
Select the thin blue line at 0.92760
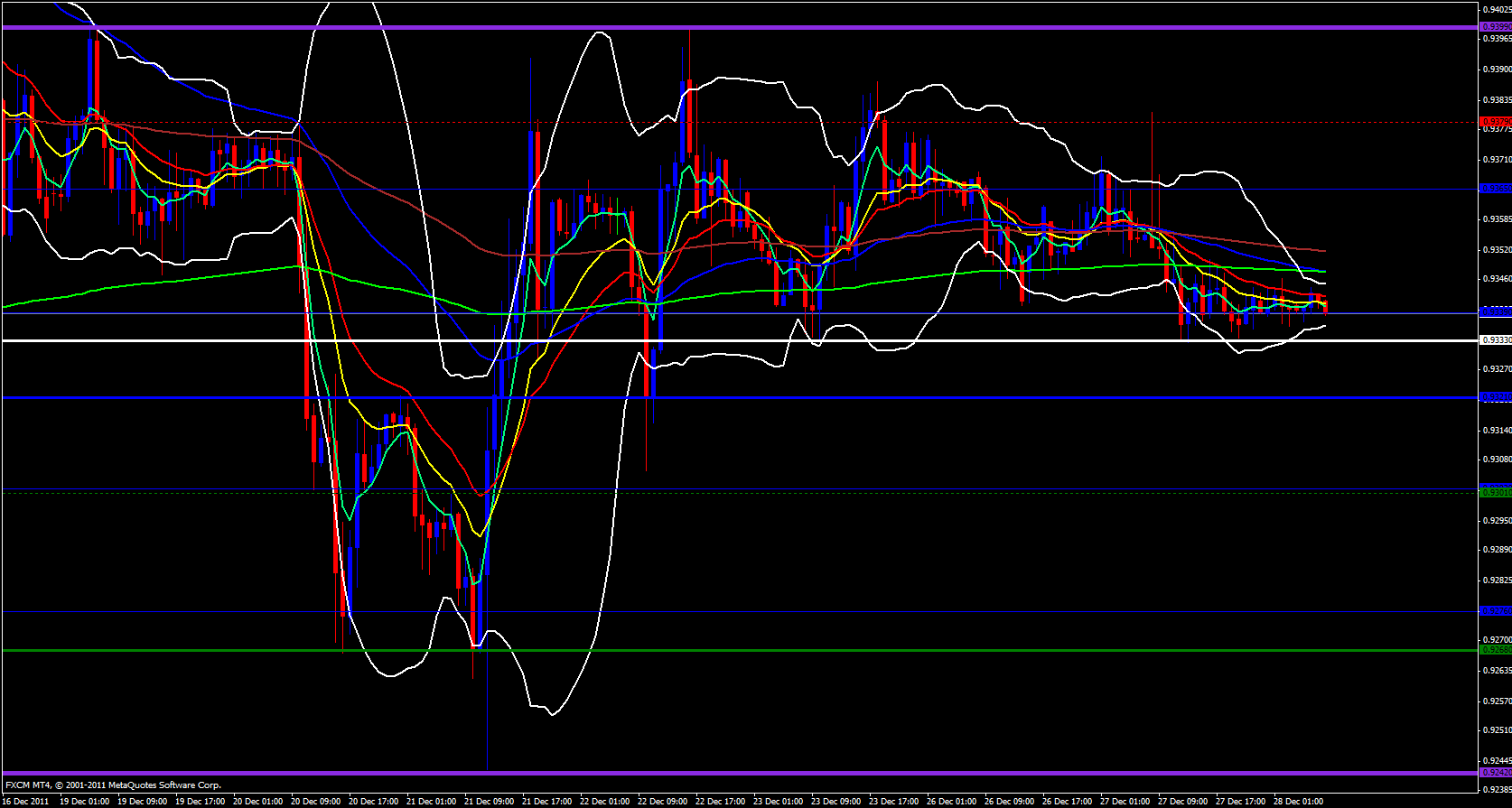pyautogui.click(x=739, y=611)
